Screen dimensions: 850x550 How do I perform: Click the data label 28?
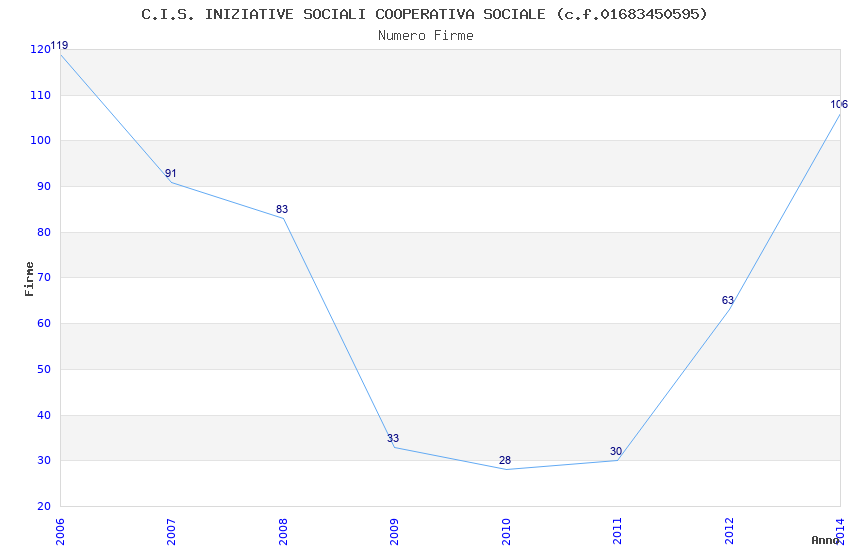(505, 460)
